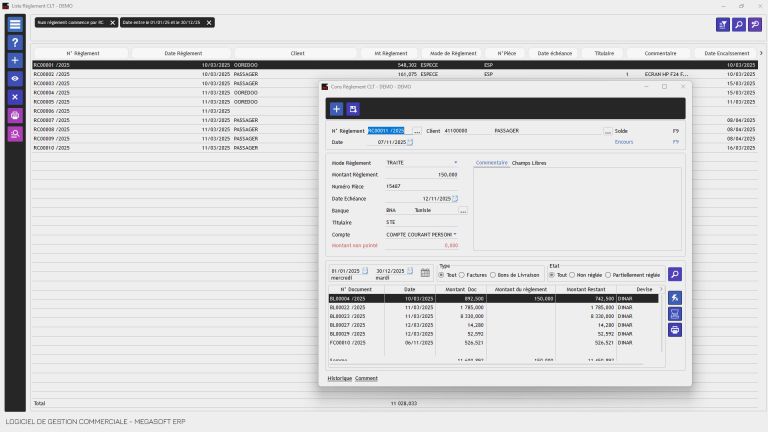Sort main list by Date Règlement header
Image resolution: width=768 pixels, height=432 pixels.
click(x=183, y=53)
